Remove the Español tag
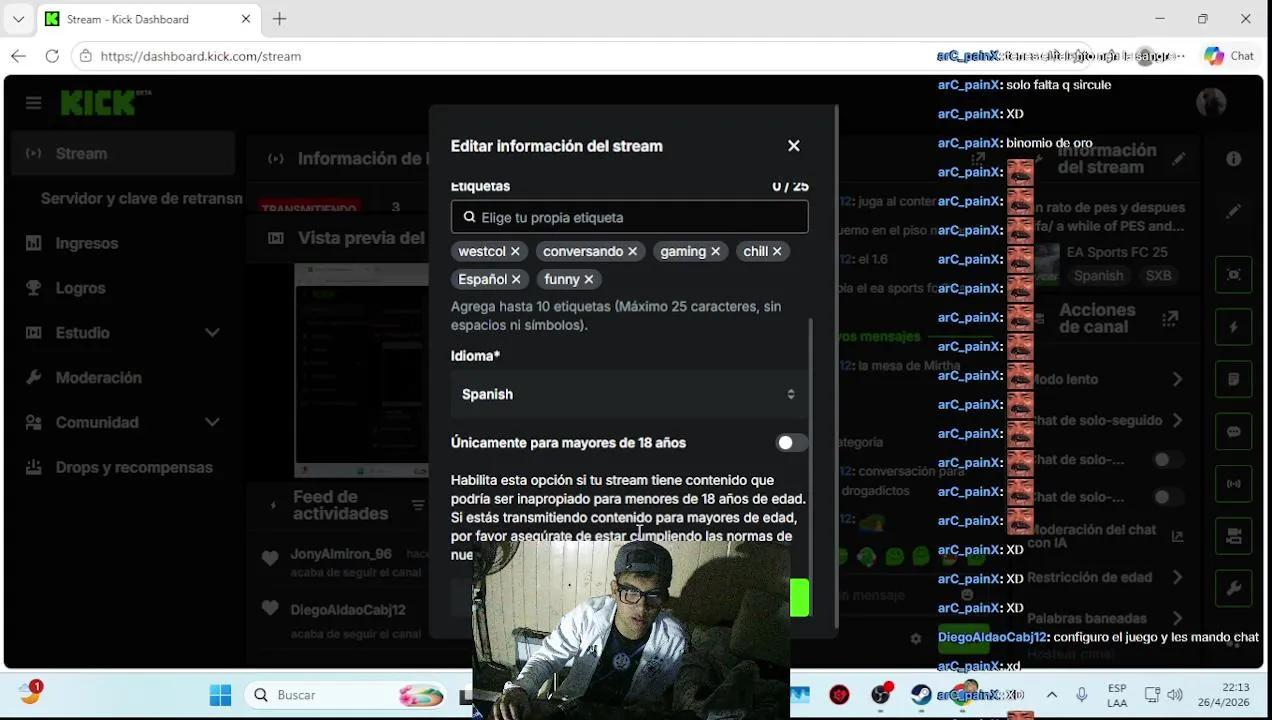This screenshot has width=1272, height=720. [516, 280]
